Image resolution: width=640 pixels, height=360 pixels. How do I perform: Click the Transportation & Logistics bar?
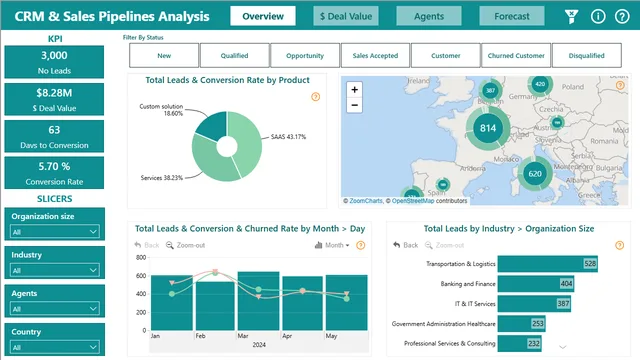coord(547,264)
